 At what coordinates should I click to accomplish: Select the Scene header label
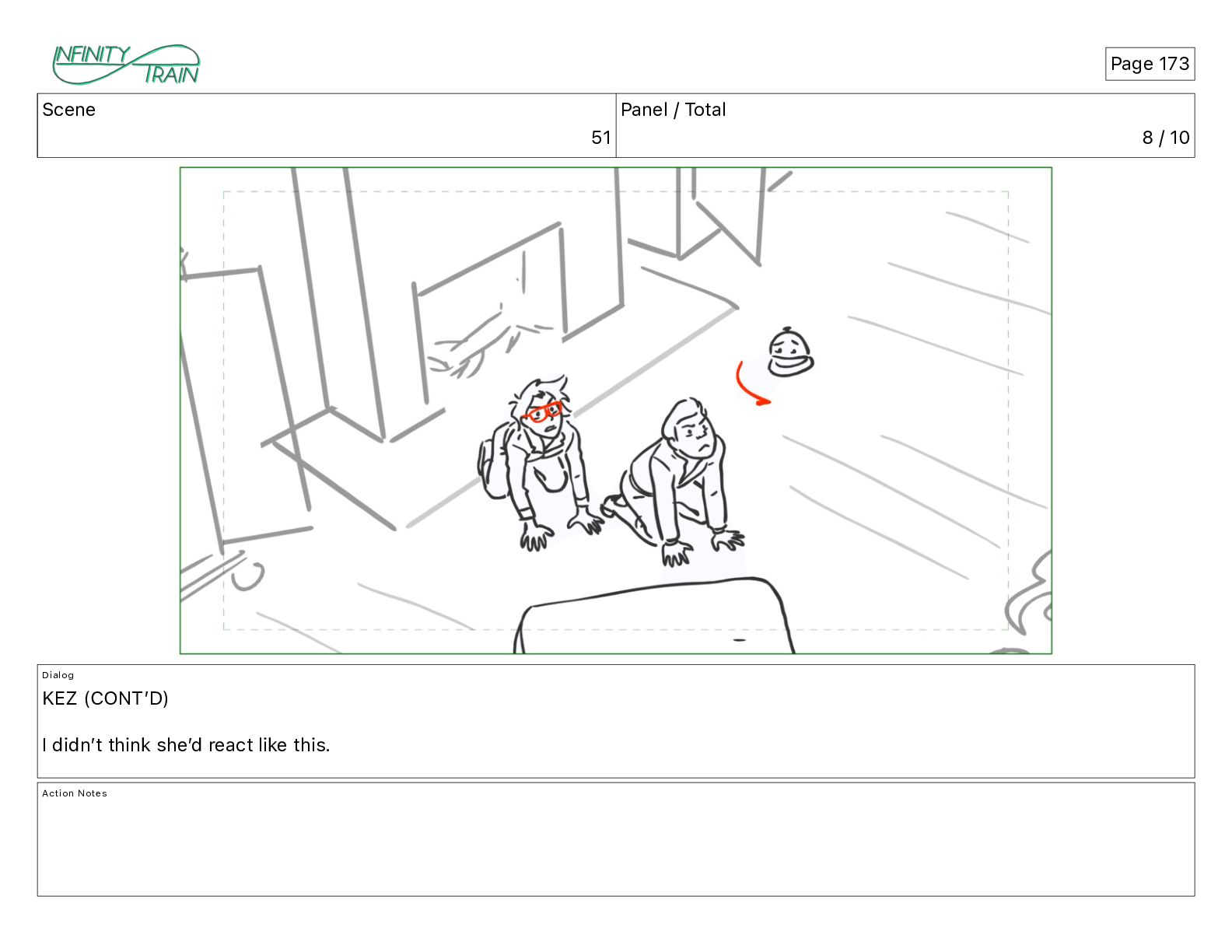pyautogui.click(x=69, y=110)
